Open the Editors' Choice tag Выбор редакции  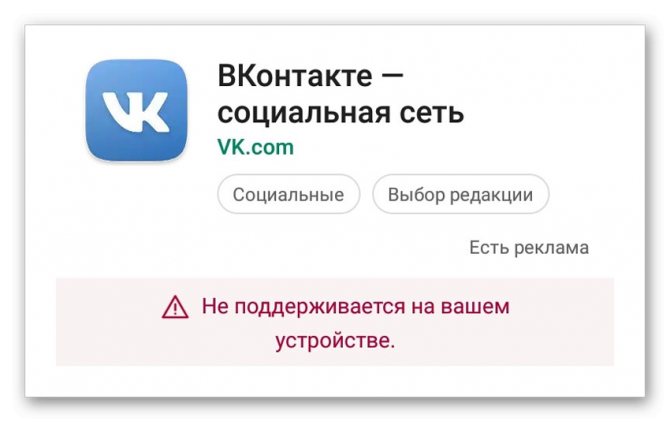460,194
